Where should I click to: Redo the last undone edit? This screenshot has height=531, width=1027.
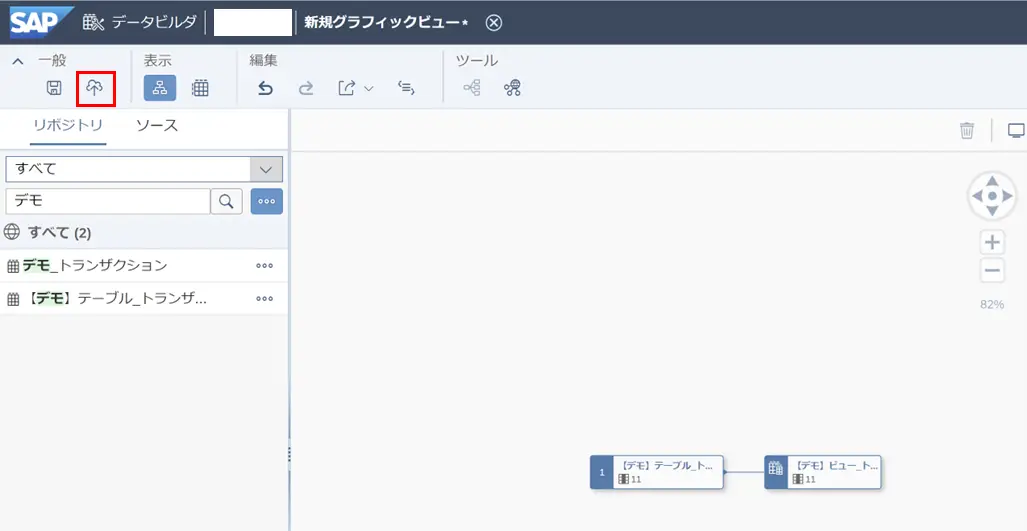306,88
